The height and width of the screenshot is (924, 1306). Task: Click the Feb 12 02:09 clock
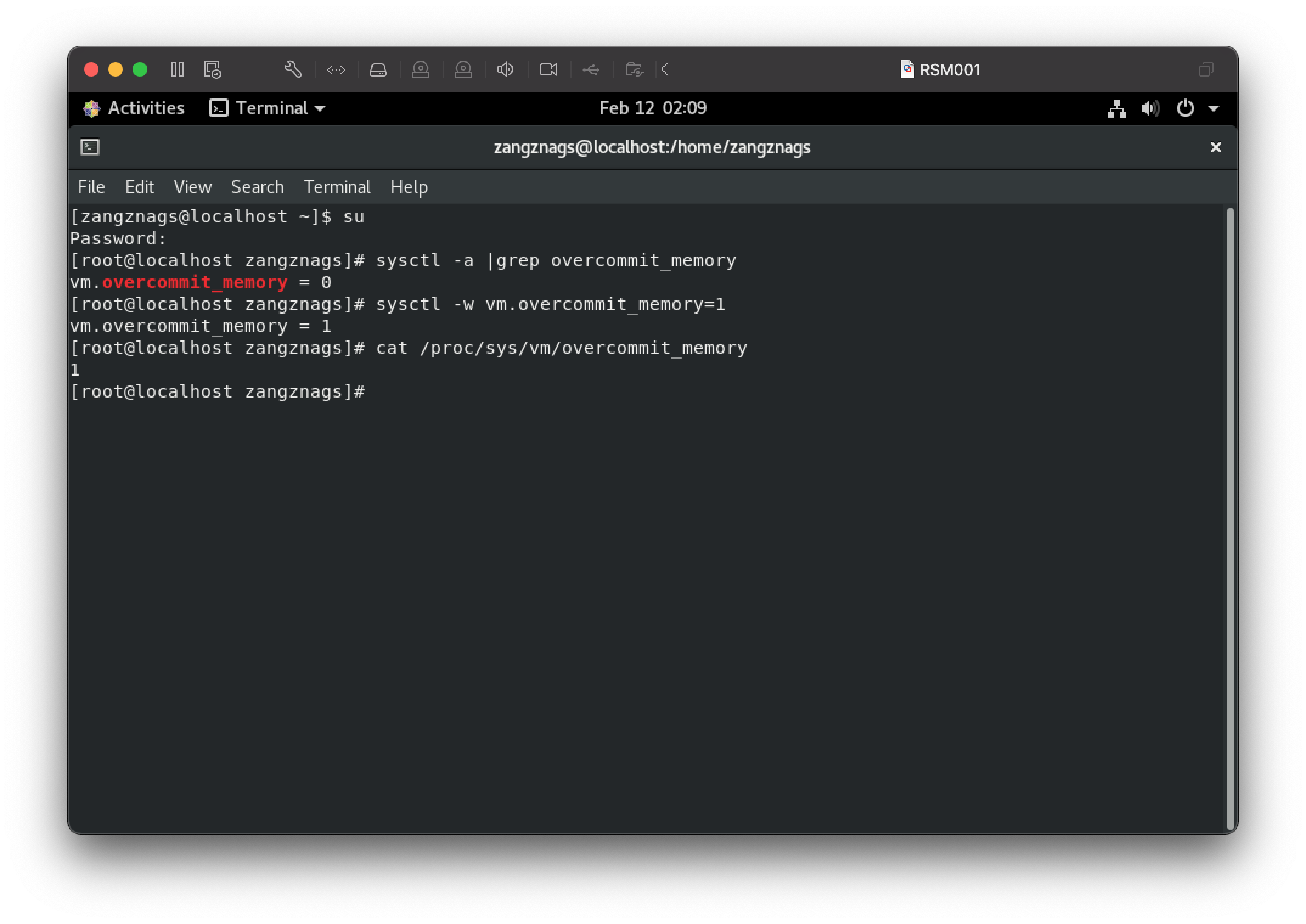point(652,108)
